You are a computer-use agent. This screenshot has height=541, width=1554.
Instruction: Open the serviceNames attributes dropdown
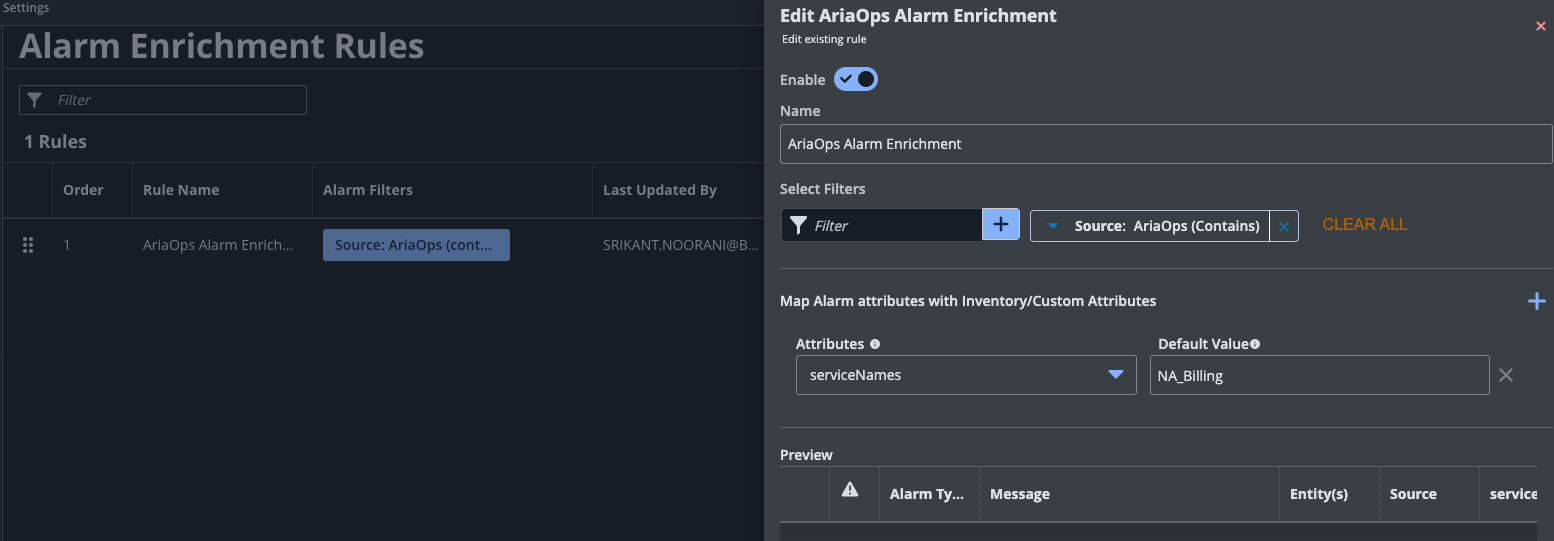tap(1115, 375)
